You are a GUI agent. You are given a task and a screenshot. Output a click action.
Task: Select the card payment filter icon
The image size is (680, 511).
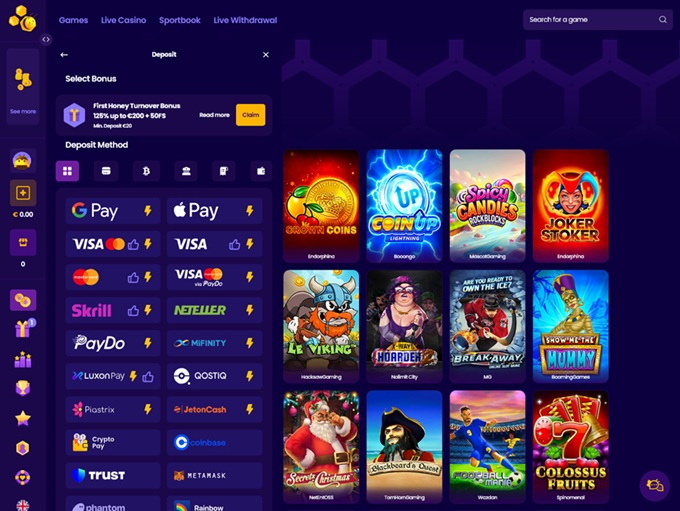click(106, 171)
